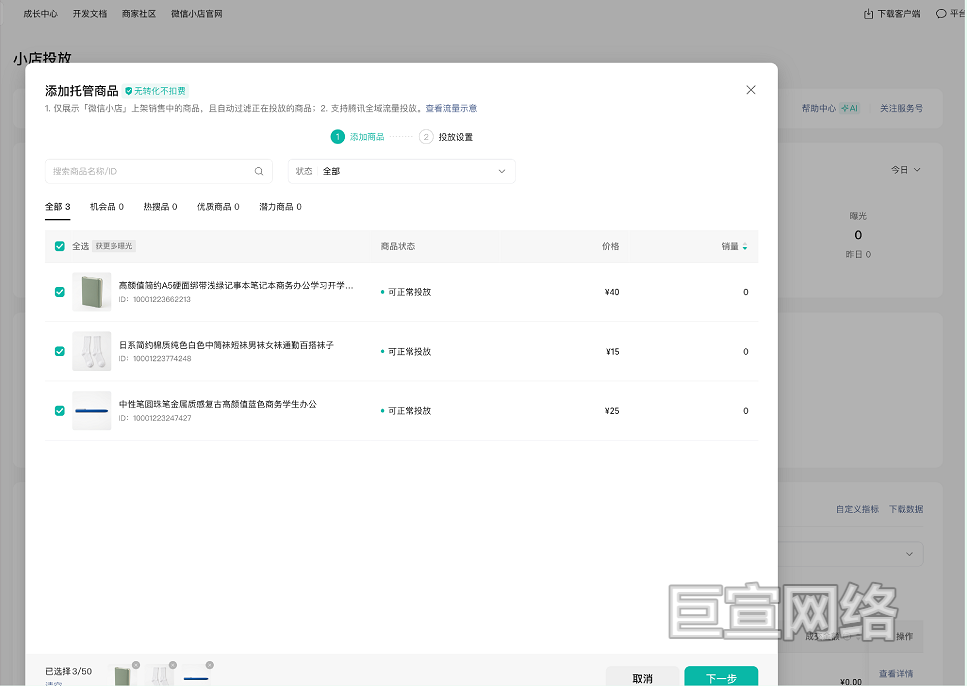Uncheck the A5 notebook product row
This screenshot has height=686, width=967.
pos(60,292)
